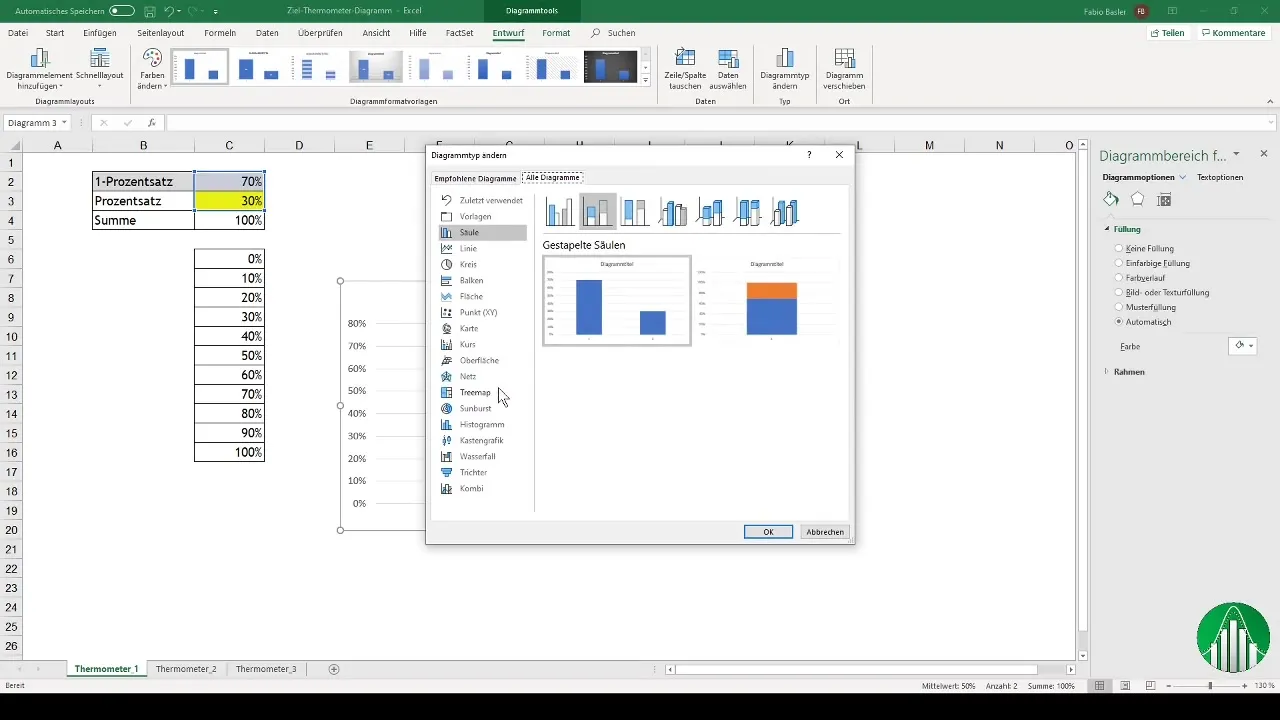Open help in Diagrammtyp ändern dialog
The image size is (1280, 720).
[808, 155]
